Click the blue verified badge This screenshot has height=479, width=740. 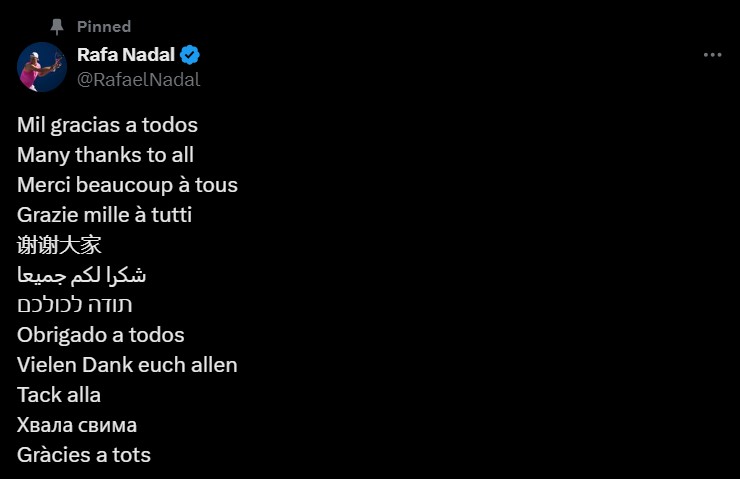[x=190, y=55]
